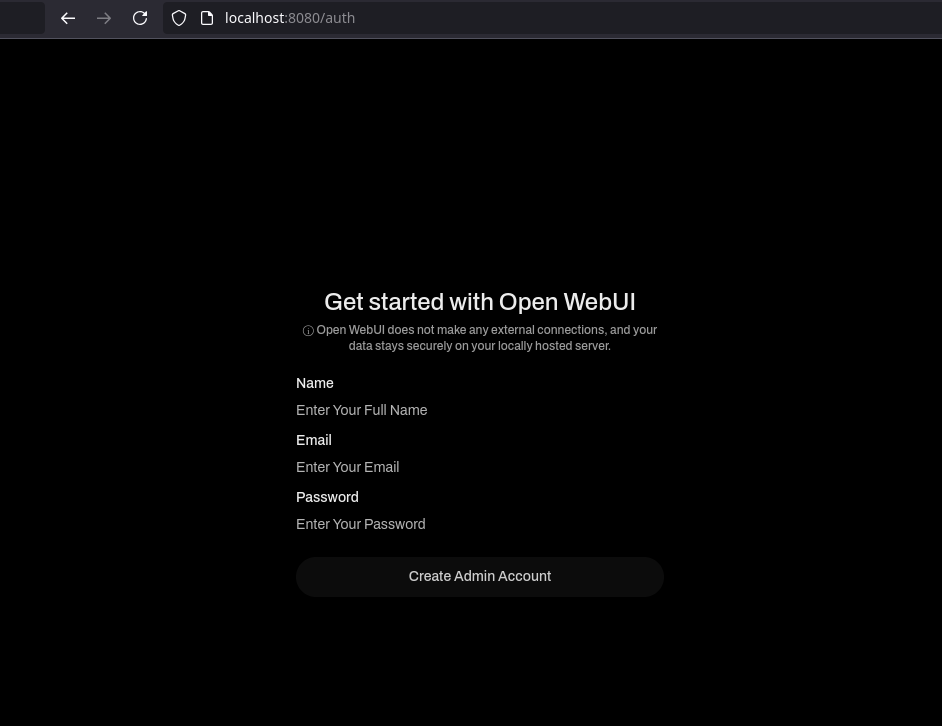
Task: Go back using the browser back arrow
Action: point(68,18)
